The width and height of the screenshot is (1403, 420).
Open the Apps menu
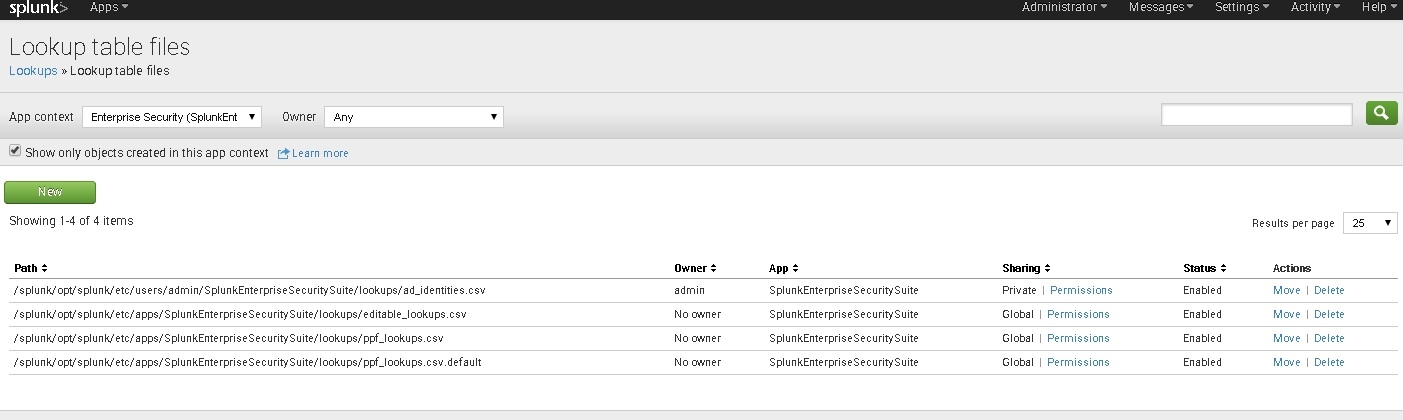coord(109,7)
